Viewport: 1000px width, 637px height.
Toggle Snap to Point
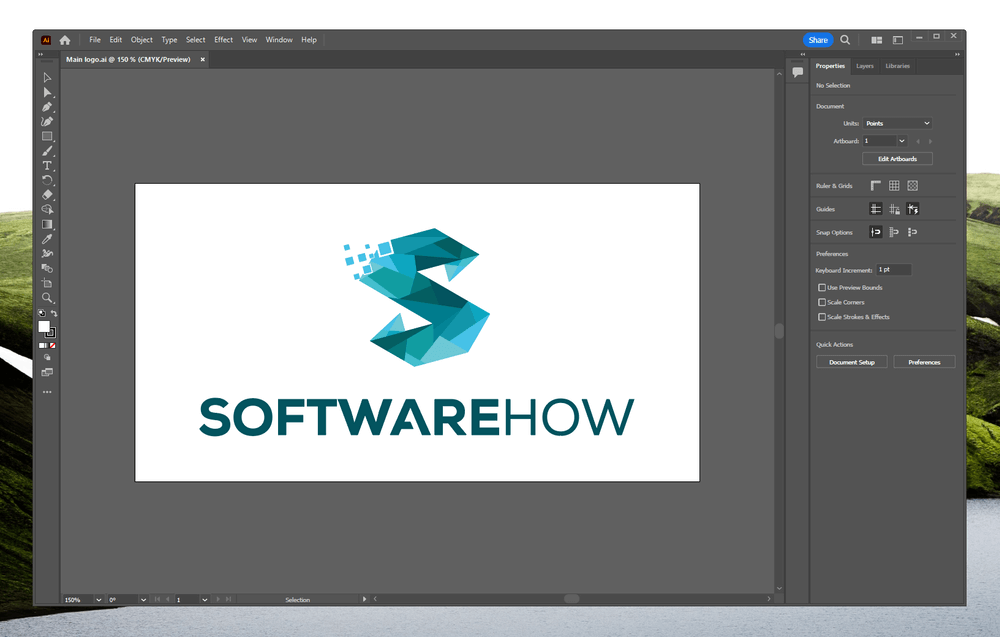coord(876,232)
